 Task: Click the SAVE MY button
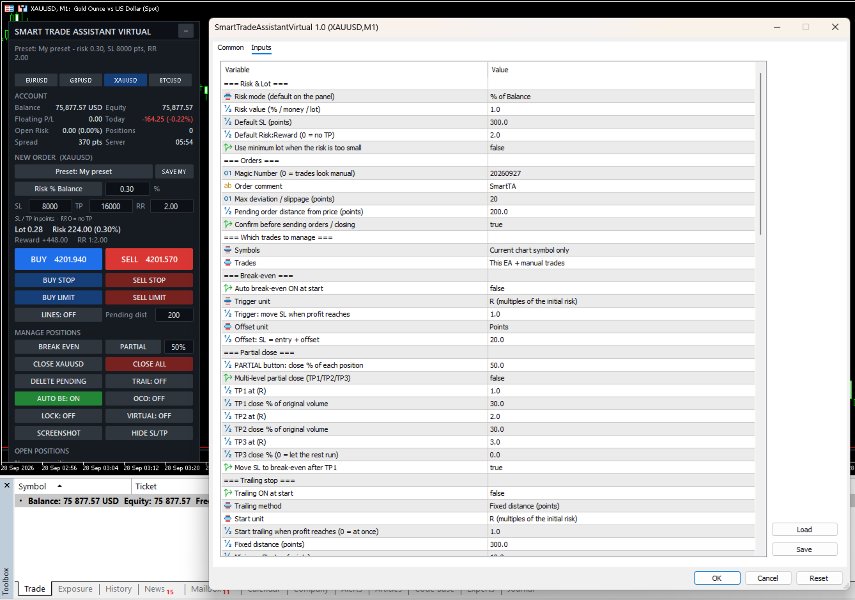pos(174,171)
